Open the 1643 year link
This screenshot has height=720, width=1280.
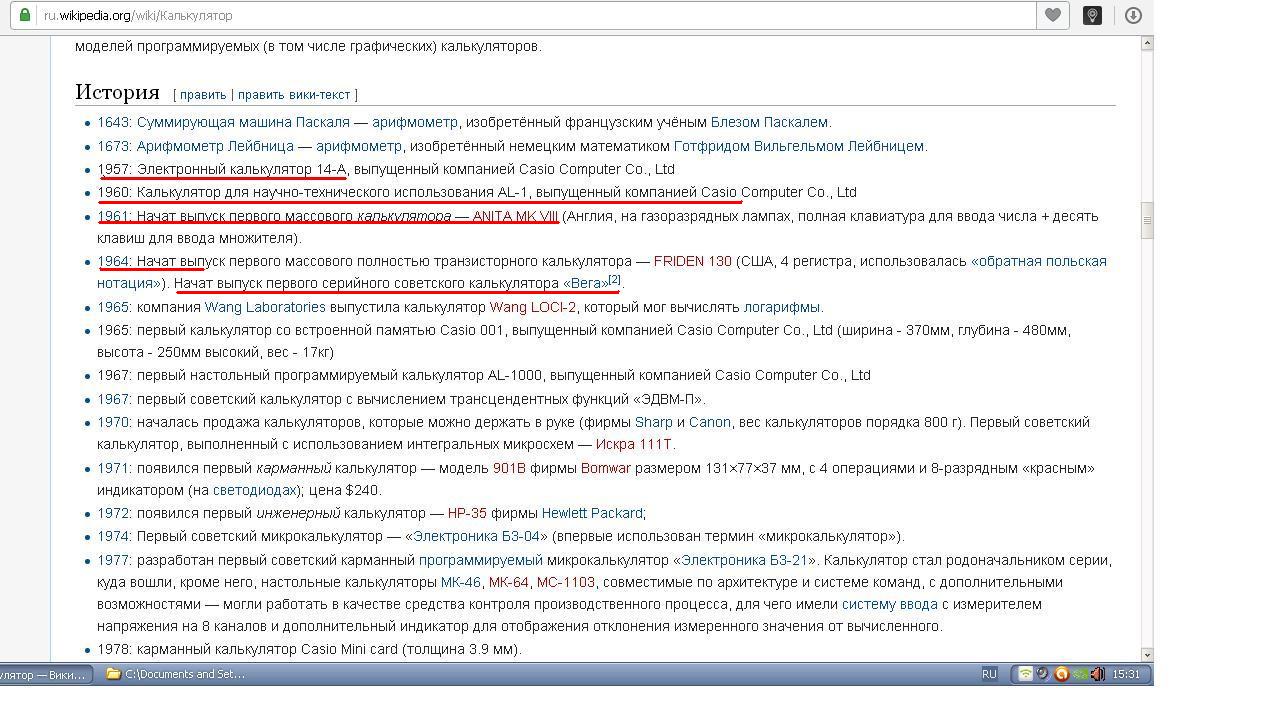114,122
